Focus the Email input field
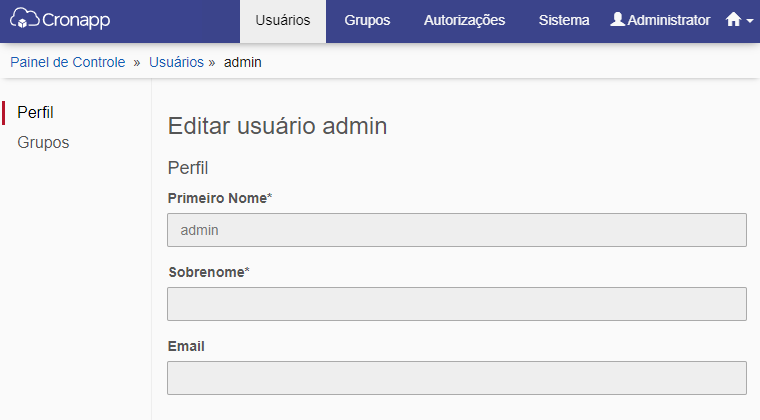 [457, 378]
